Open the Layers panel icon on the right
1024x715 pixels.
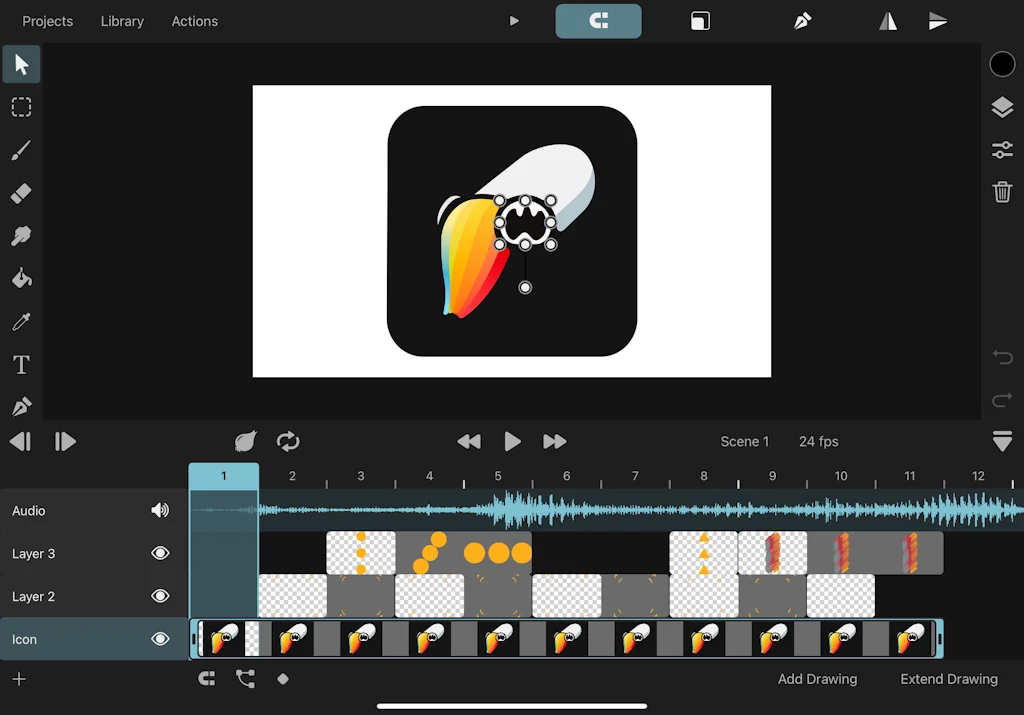[1002, 107]
